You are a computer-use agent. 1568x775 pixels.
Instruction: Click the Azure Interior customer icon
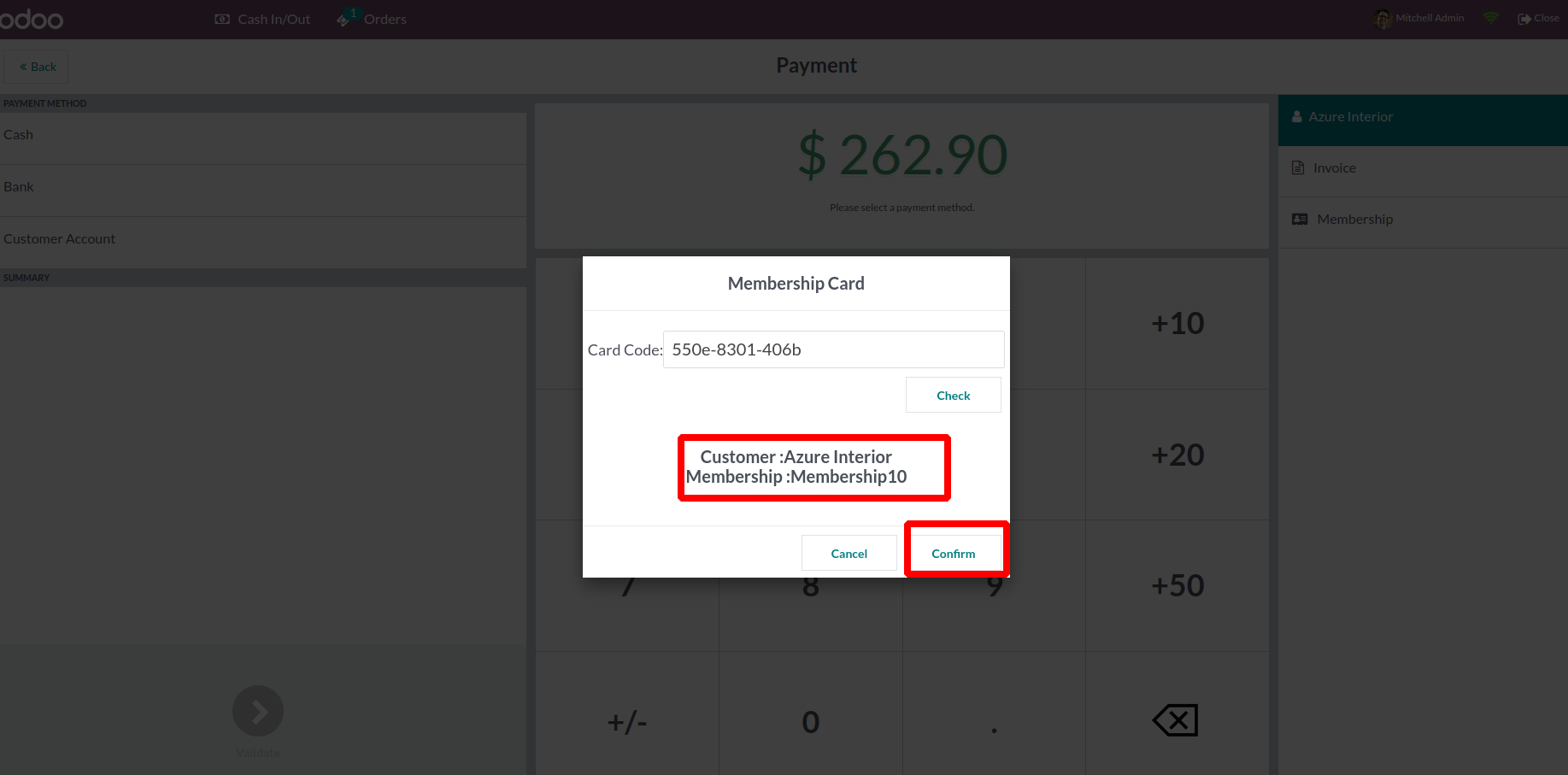coord(1297,117)
